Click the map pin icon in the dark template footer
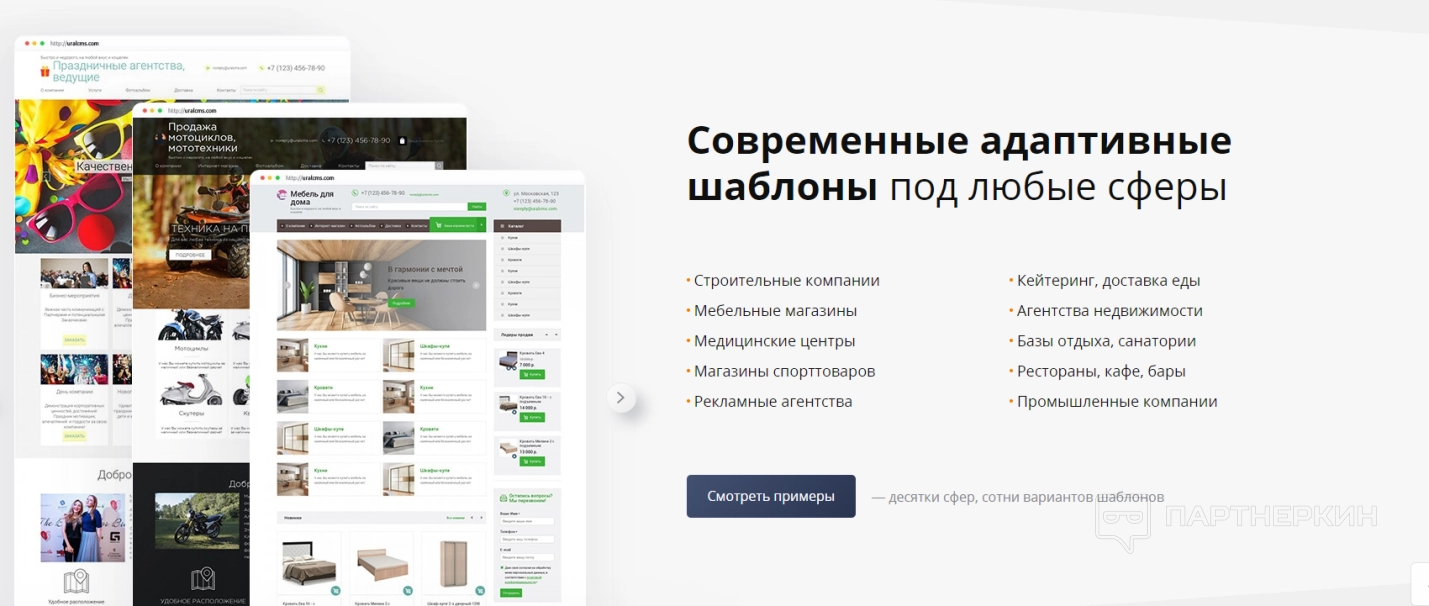 [203, 579]
